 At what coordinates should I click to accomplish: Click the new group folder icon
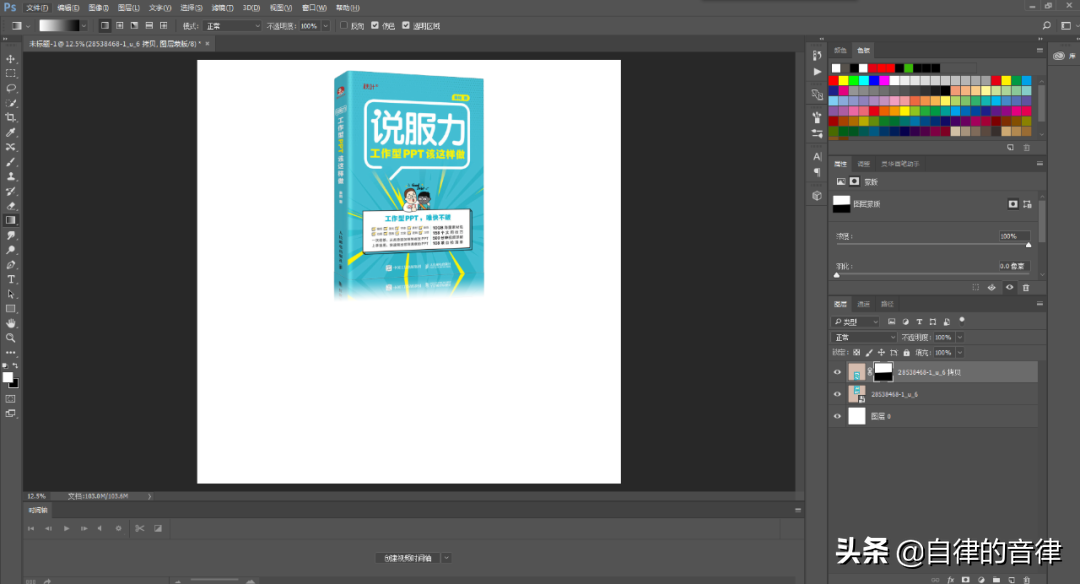pyautogui.click(x=996, y=580)
